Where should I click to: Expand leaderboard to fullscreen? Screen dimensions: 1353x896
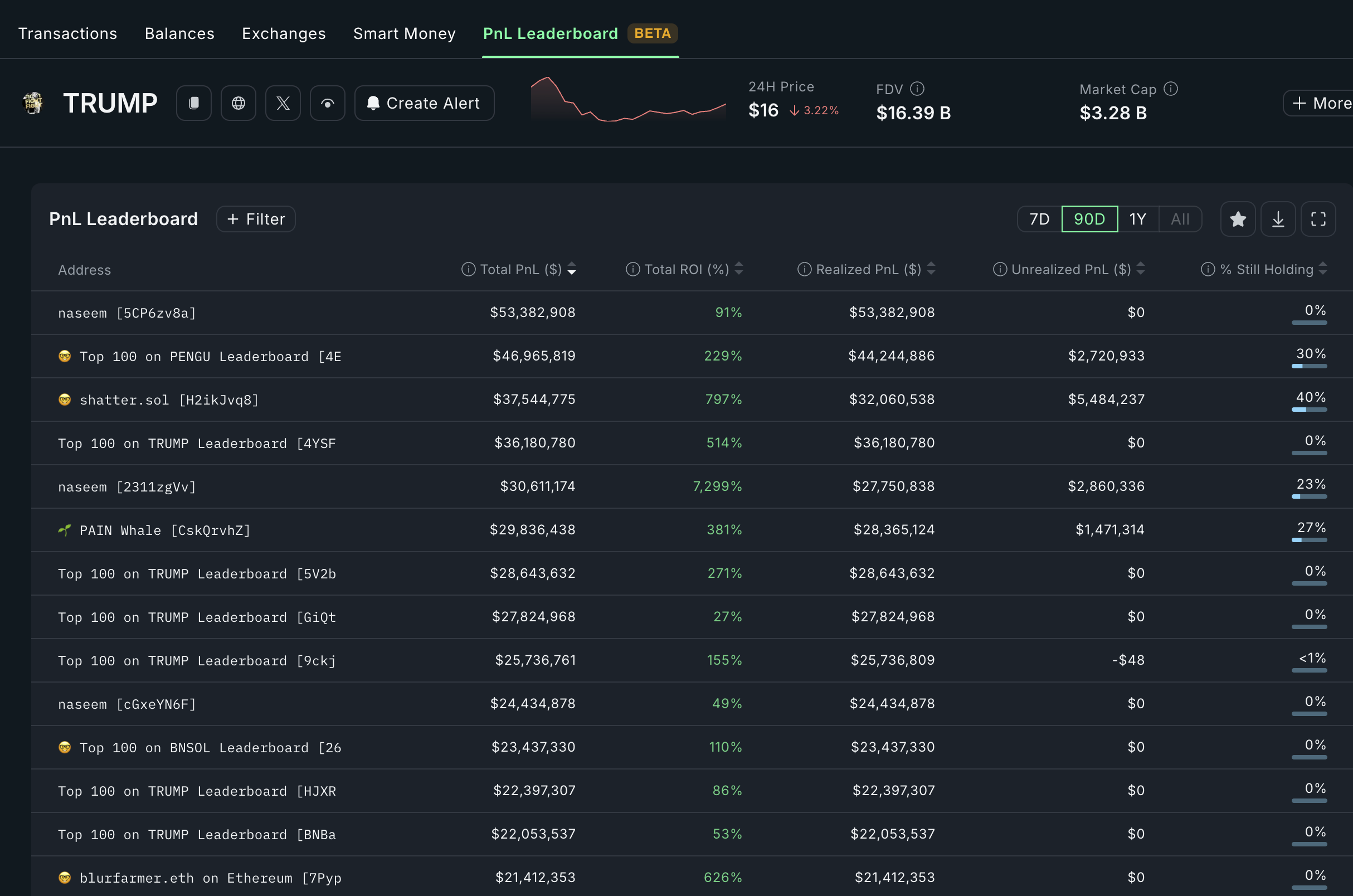coord(1317,219)
